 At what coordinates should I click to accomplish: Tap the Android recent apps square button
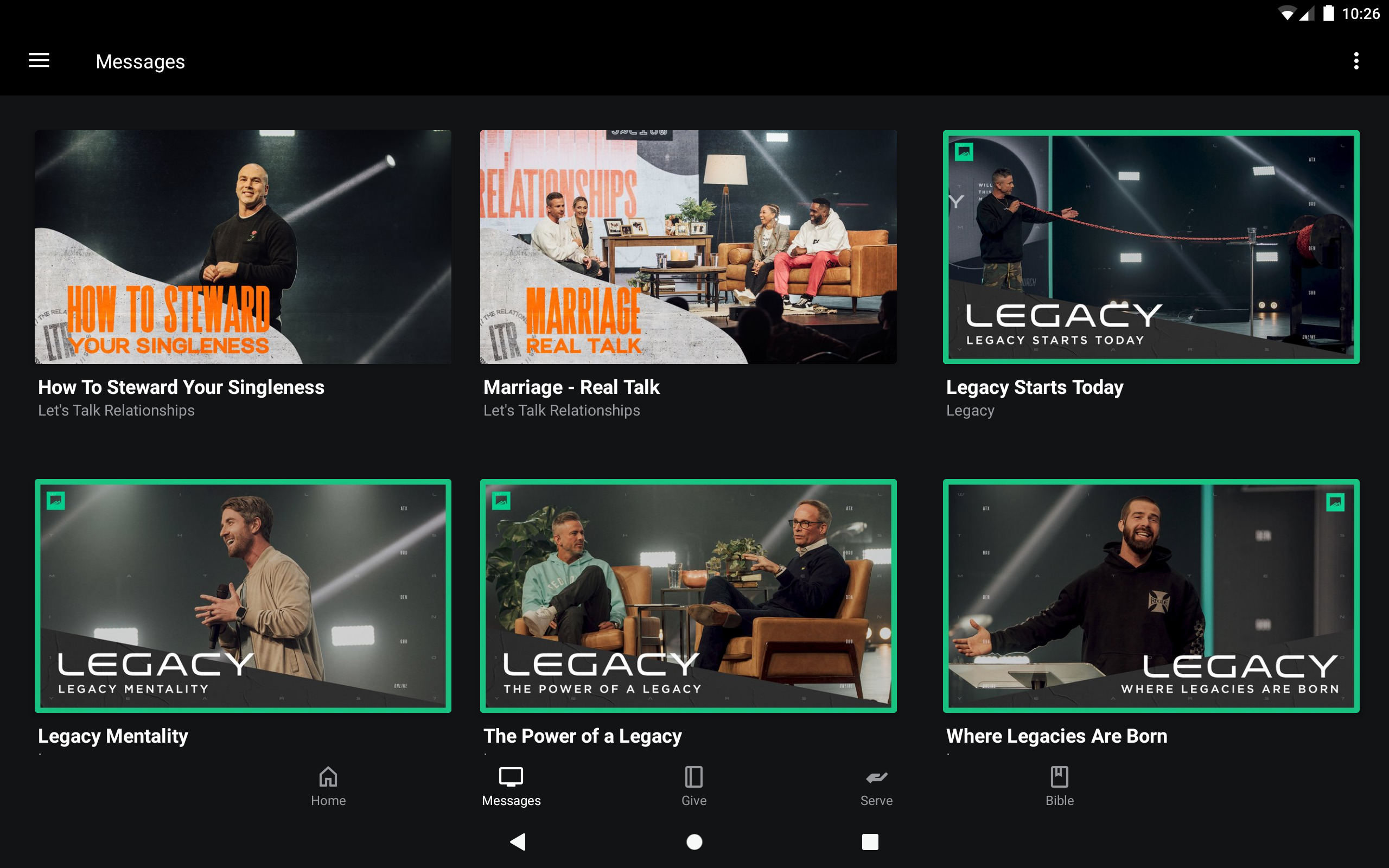pyautogui.click(x=870, y=841)
